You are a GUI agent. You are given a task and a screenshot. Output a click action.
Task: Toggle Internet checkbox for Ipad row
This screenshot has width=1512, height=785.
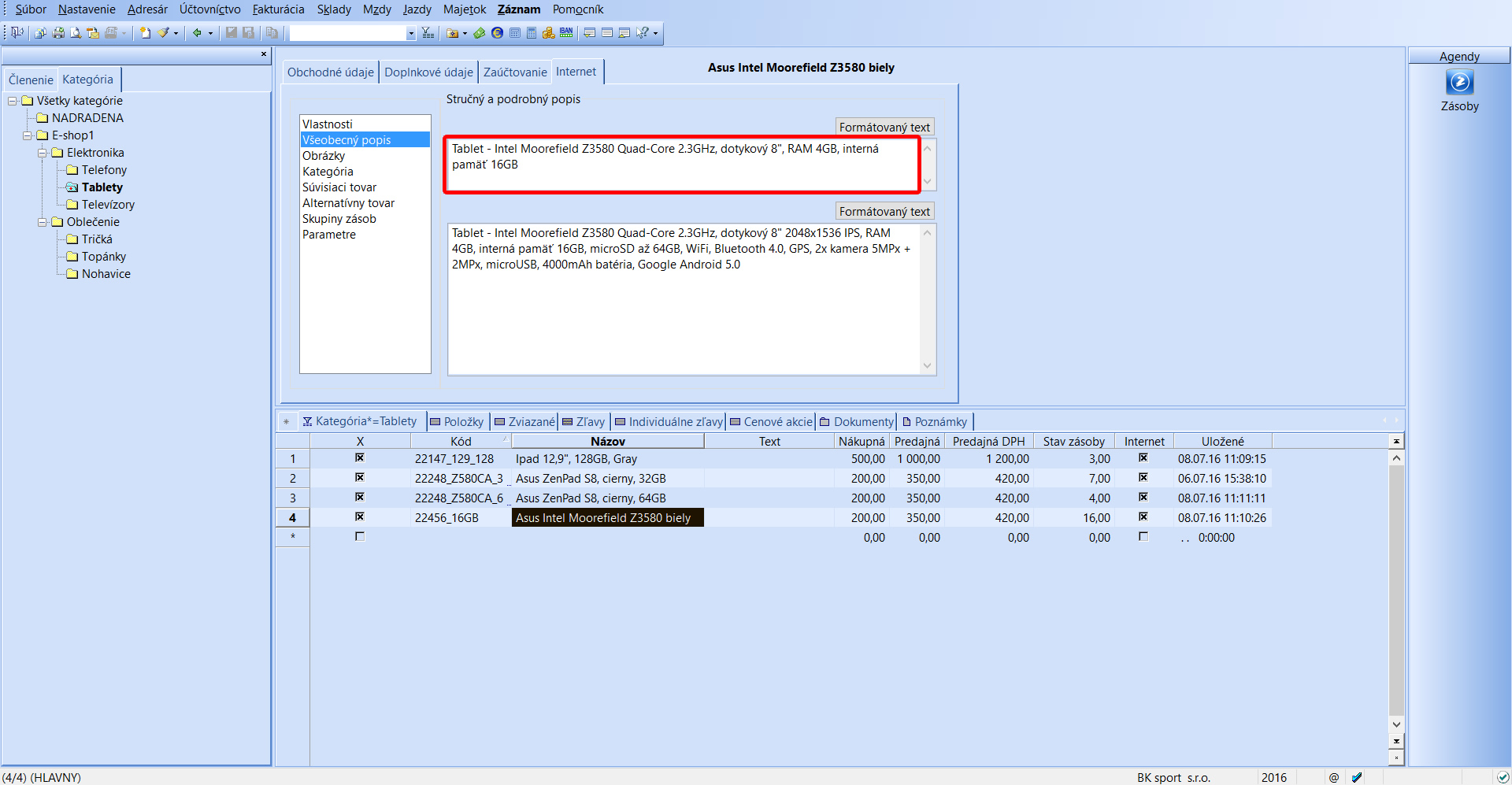point(1143,457)
